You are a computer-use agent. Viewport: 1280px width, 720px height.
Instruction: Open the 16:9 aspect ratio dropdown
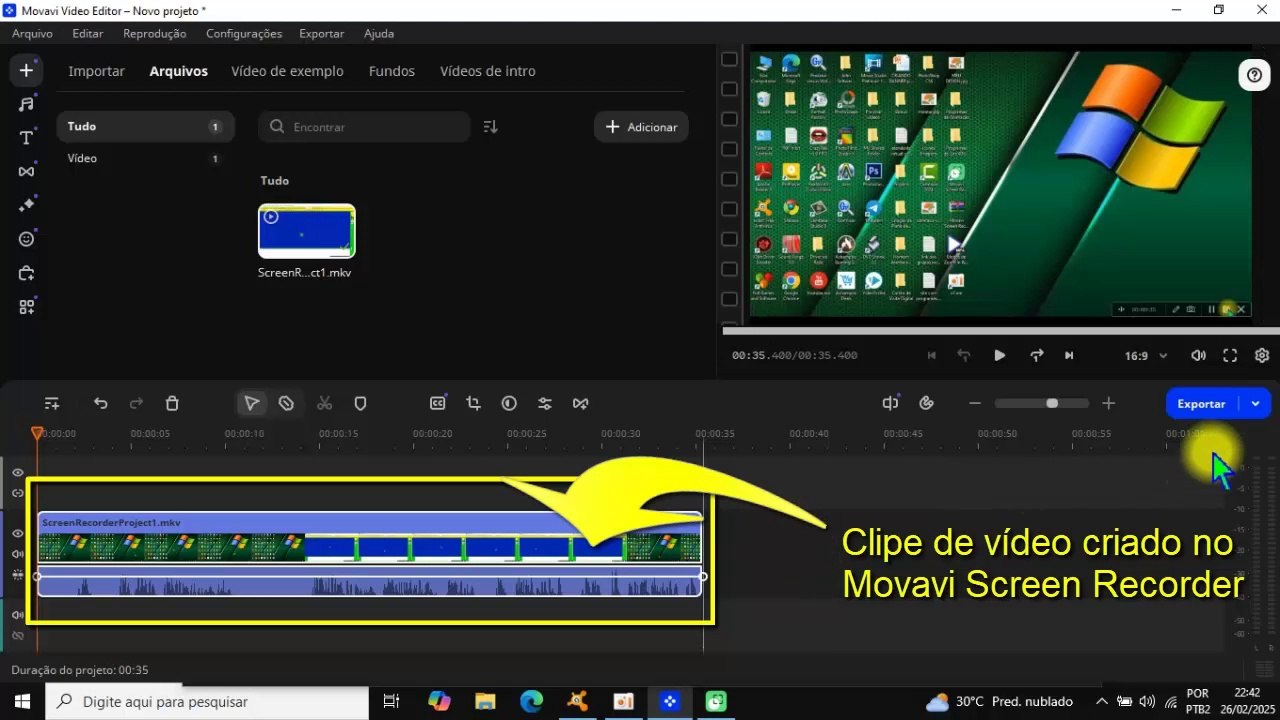(x=1148, y=355)
